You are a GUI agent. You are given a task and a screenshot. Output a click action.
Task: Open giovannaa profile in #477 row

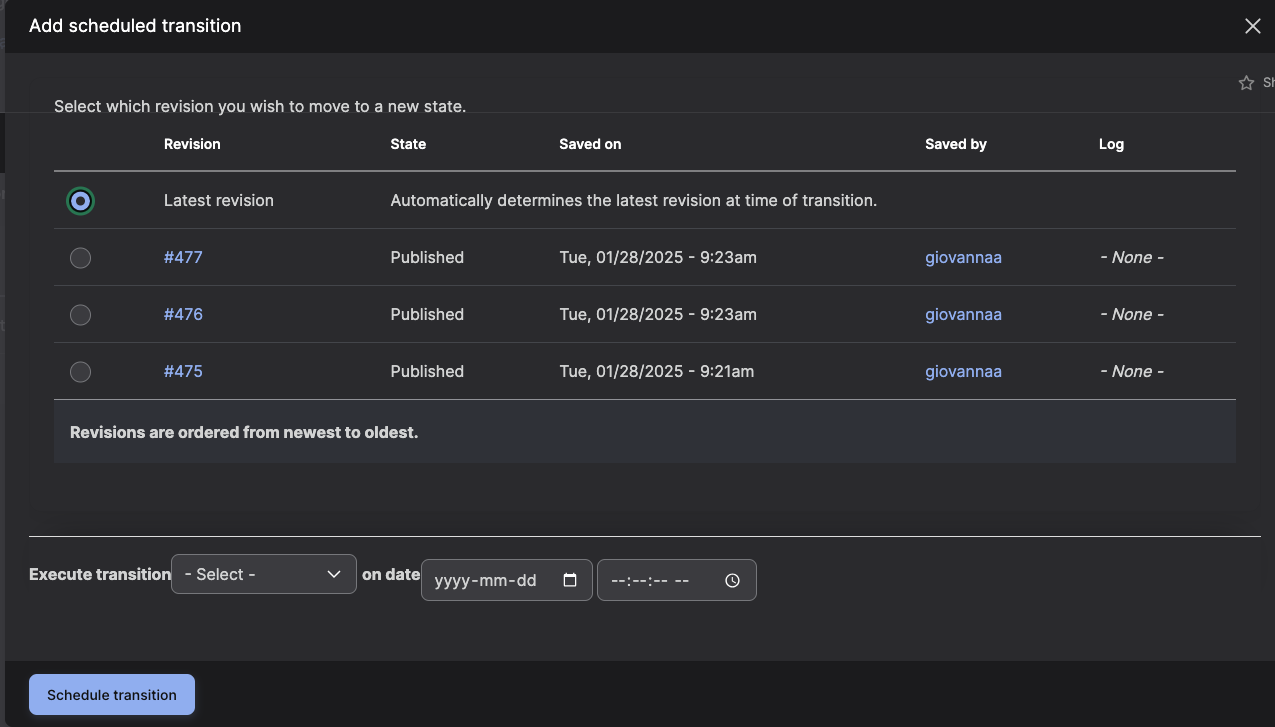click(x=963, y=257)
